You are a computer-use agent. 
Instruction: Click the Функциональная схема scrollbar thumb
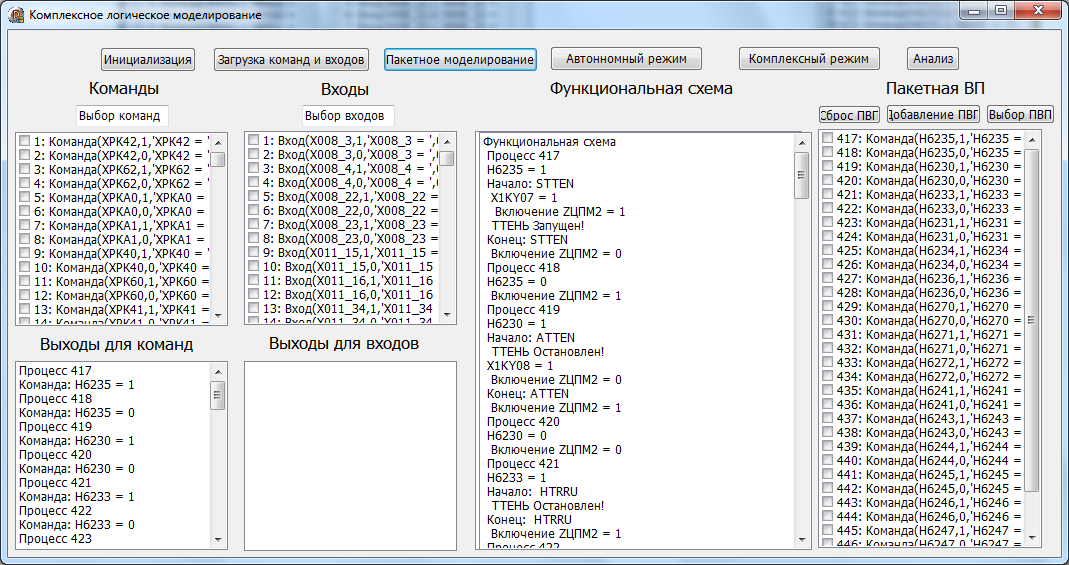(x=802, y=174)
